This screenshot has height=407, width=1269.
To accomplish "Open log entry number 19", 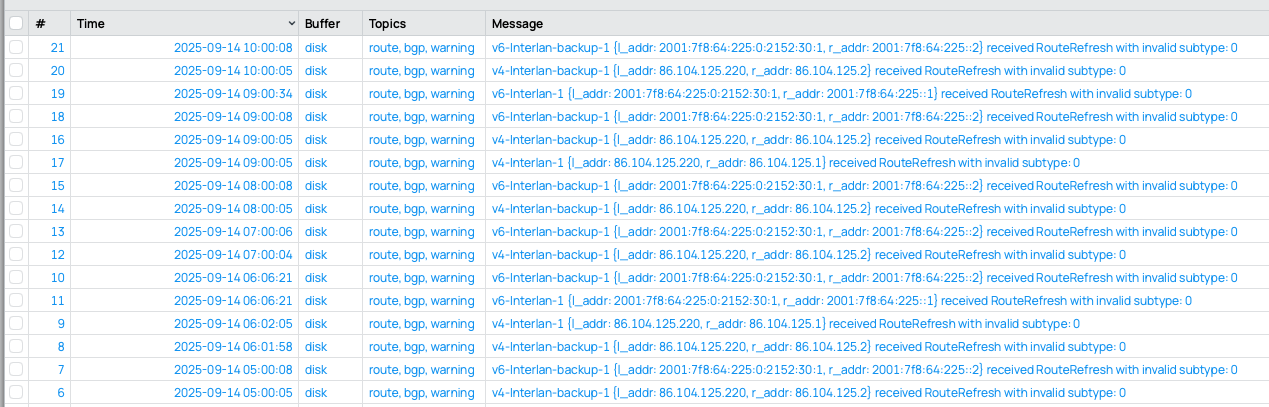I will tap(57, 94).
